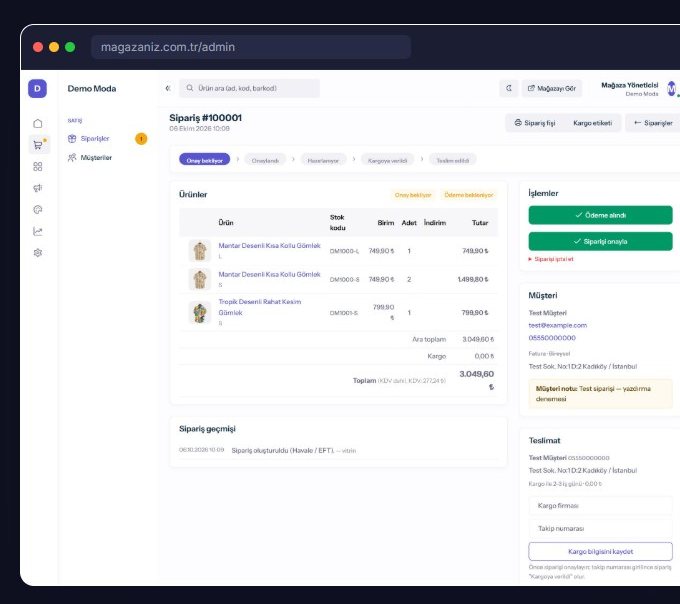Go back with the Siparişler button
680x604 pixels.
tap(653, 123)
